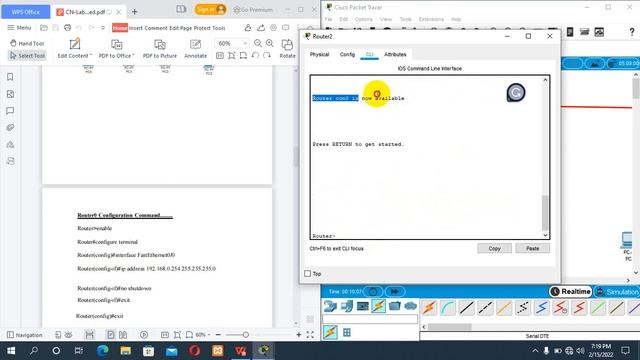Click the Copy button in Router2

[494, 248]
